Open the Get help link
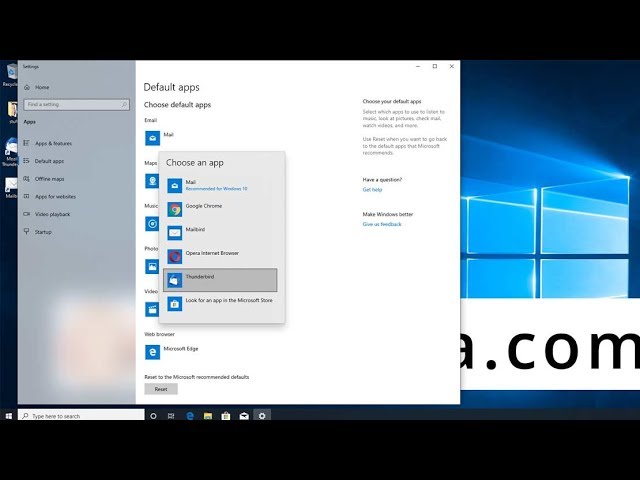The height and width of the screenshot is (480, 640). 372,189
